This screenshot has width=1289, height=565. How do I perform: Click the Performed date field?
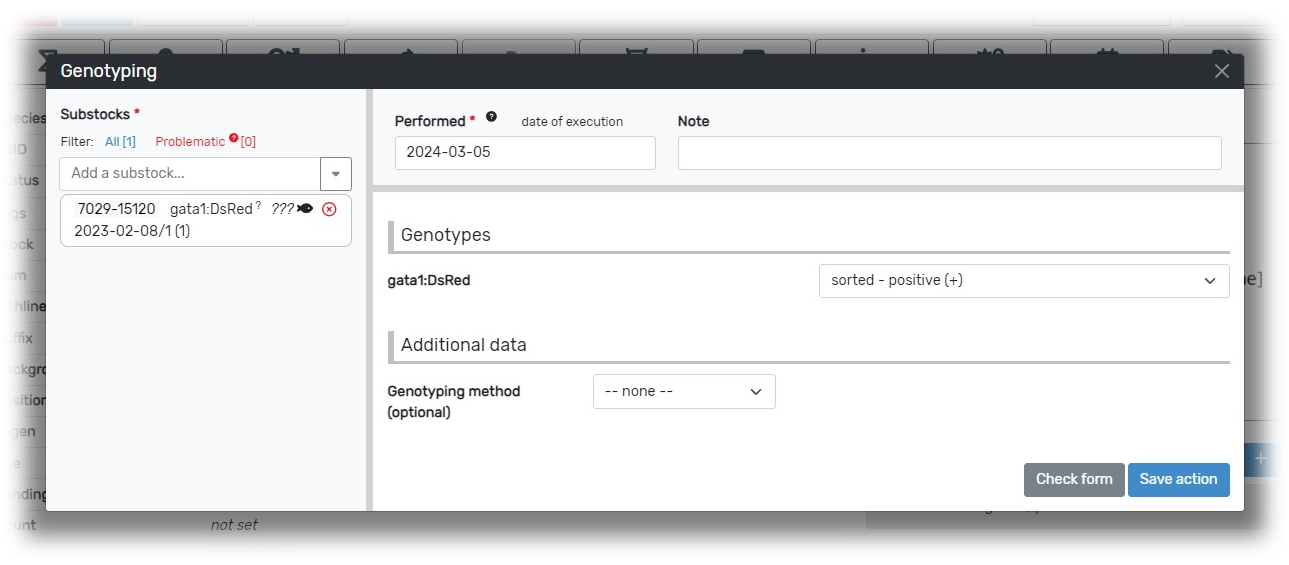point(525,153)
